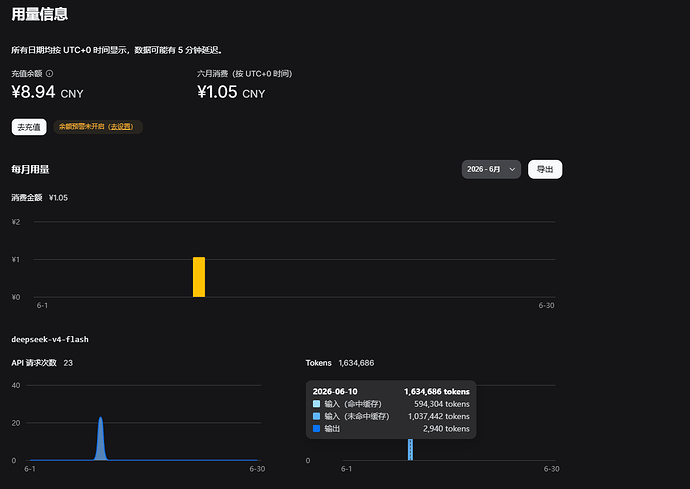Click the info icon beside 充值余额
The height and width of the screenshot is (489, 690).
click(x=50, y=74)
